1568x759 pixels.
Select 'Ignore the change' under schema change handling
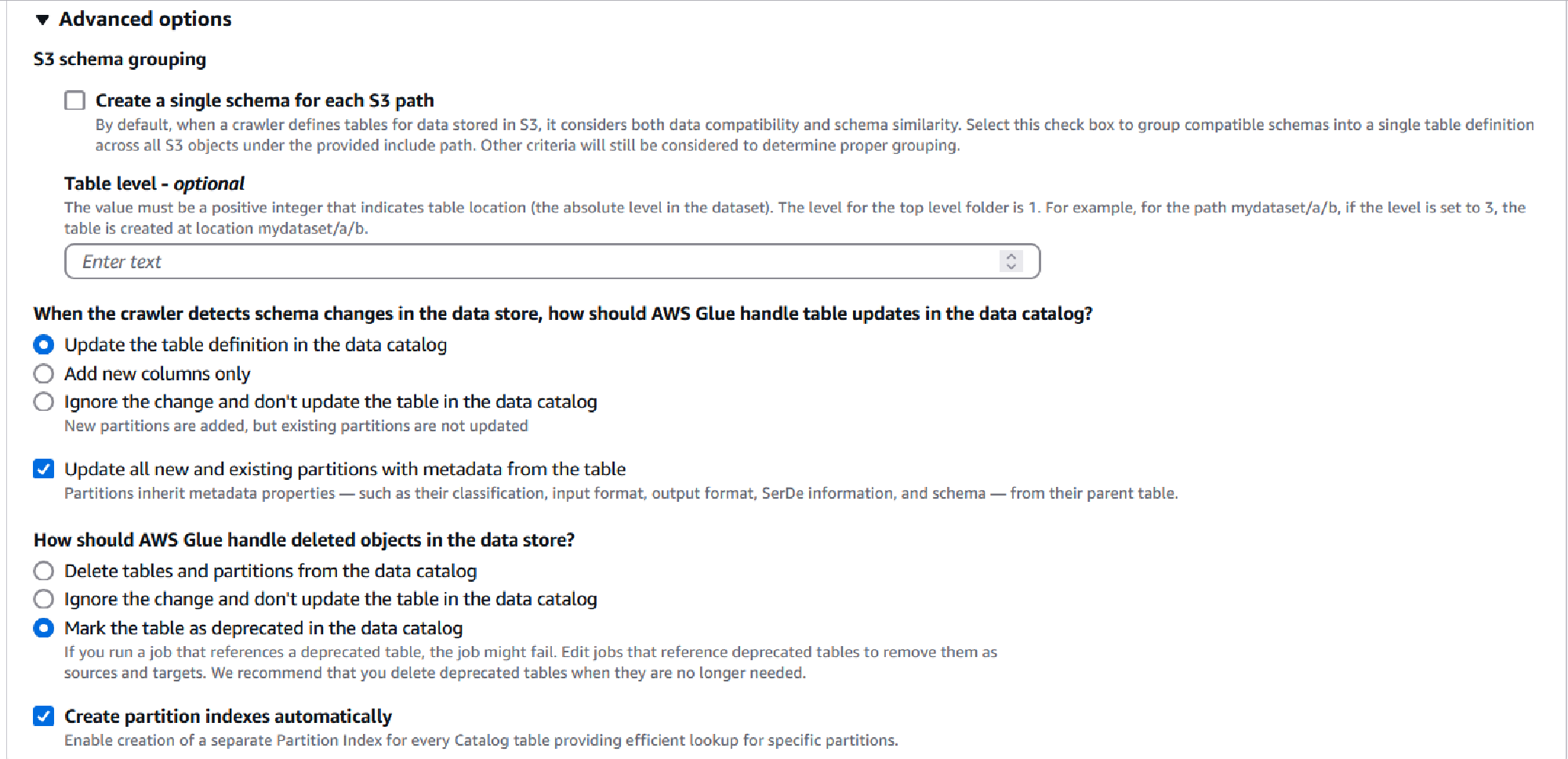click(x=44, y=401)
